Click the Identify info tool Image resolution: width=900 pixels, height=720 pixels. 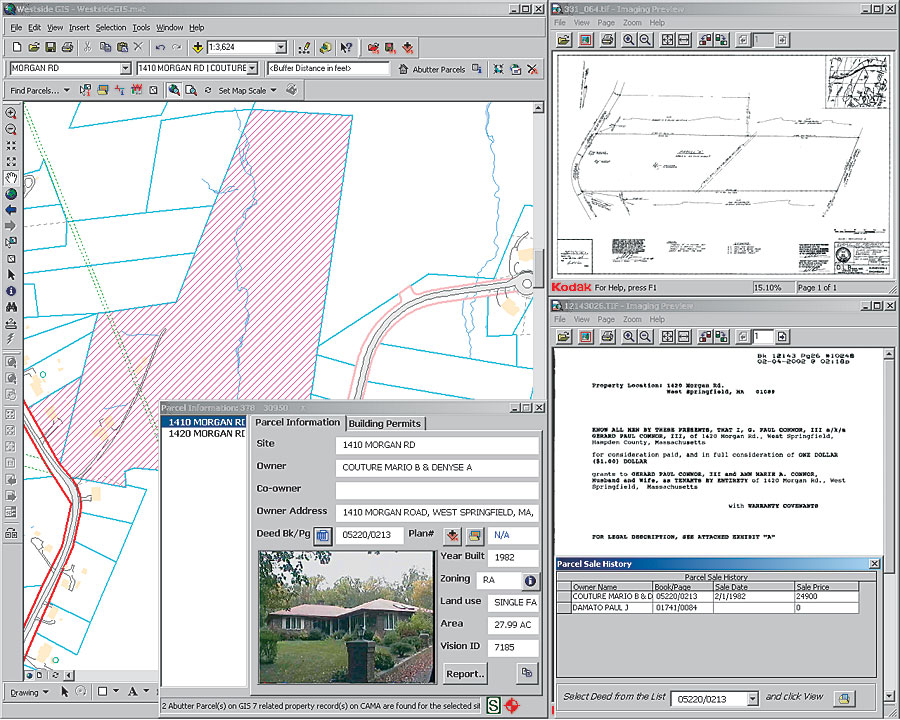point(11,291)
